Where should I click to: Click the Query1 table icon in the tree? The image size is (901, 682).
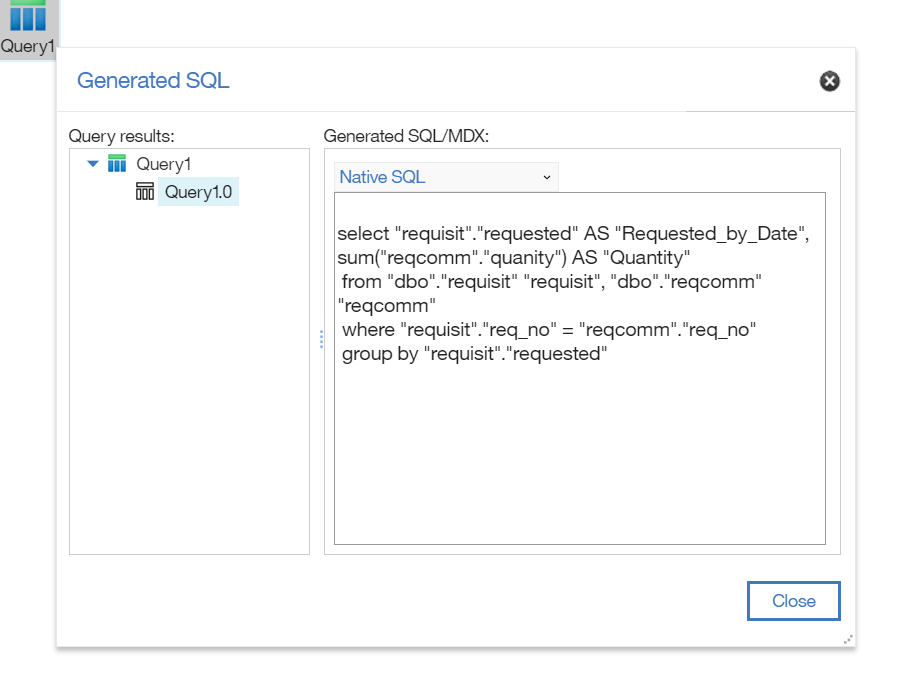click(117, 164)
